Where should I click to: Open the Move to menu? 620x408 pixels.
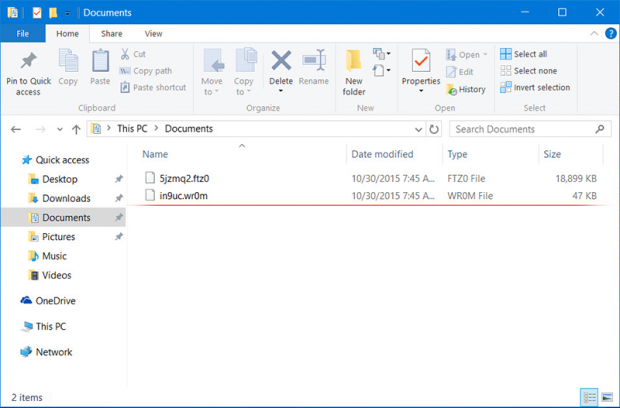click(212, 72)
